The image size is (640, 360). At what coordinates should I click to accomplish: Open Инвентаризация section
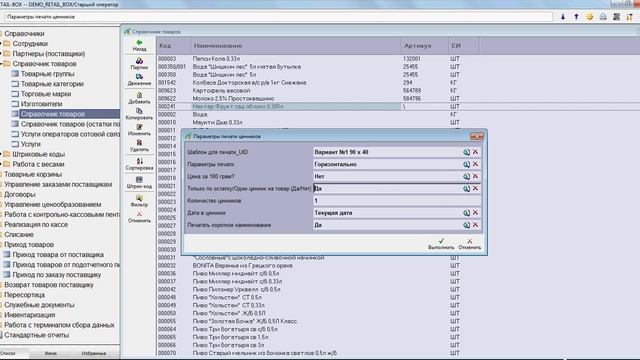pos(29,315)
